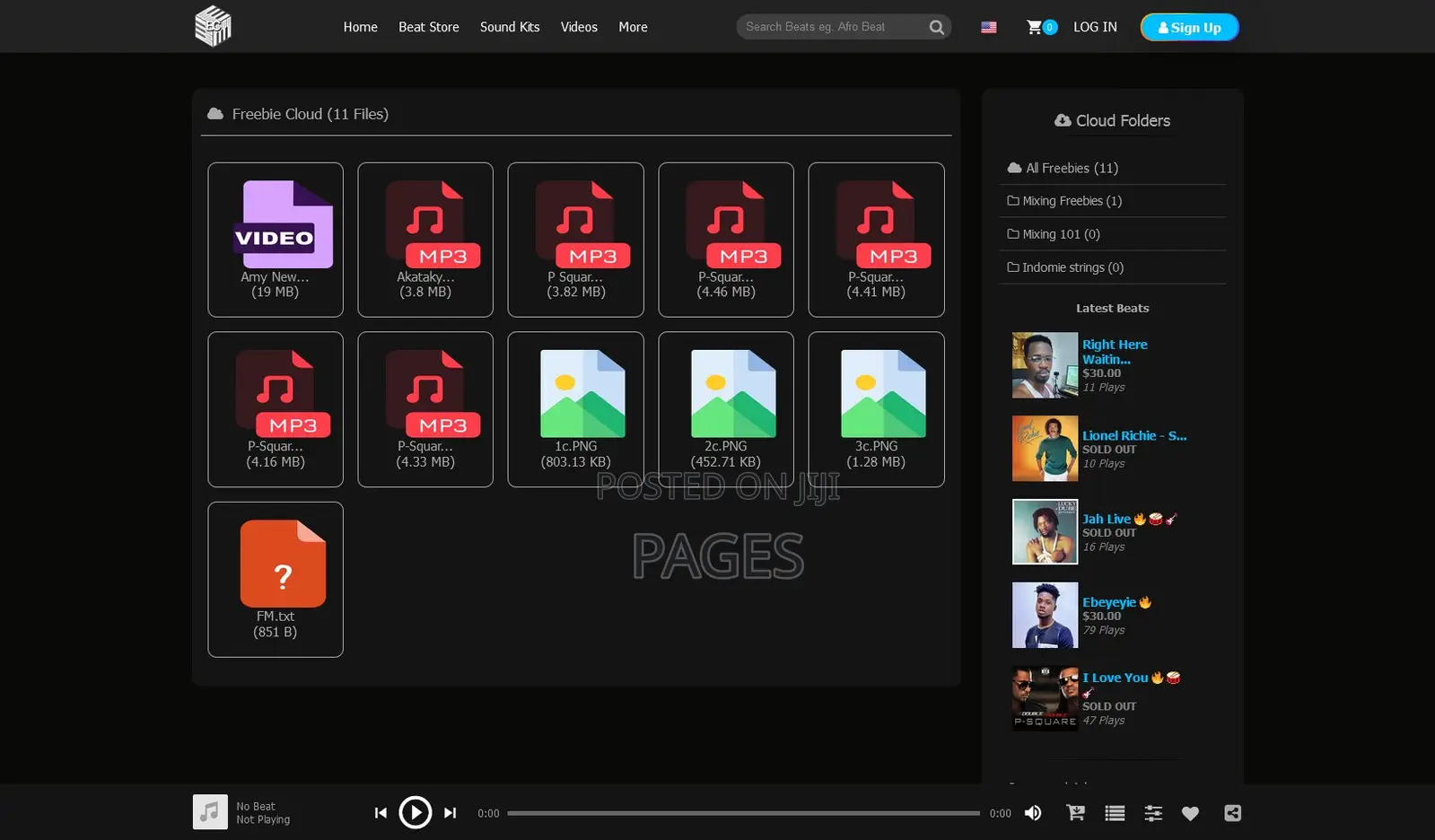This screenshot has width=1435, height=840.
Task: Click the Latest Beats heading
Action: (x=1113, y=308)
